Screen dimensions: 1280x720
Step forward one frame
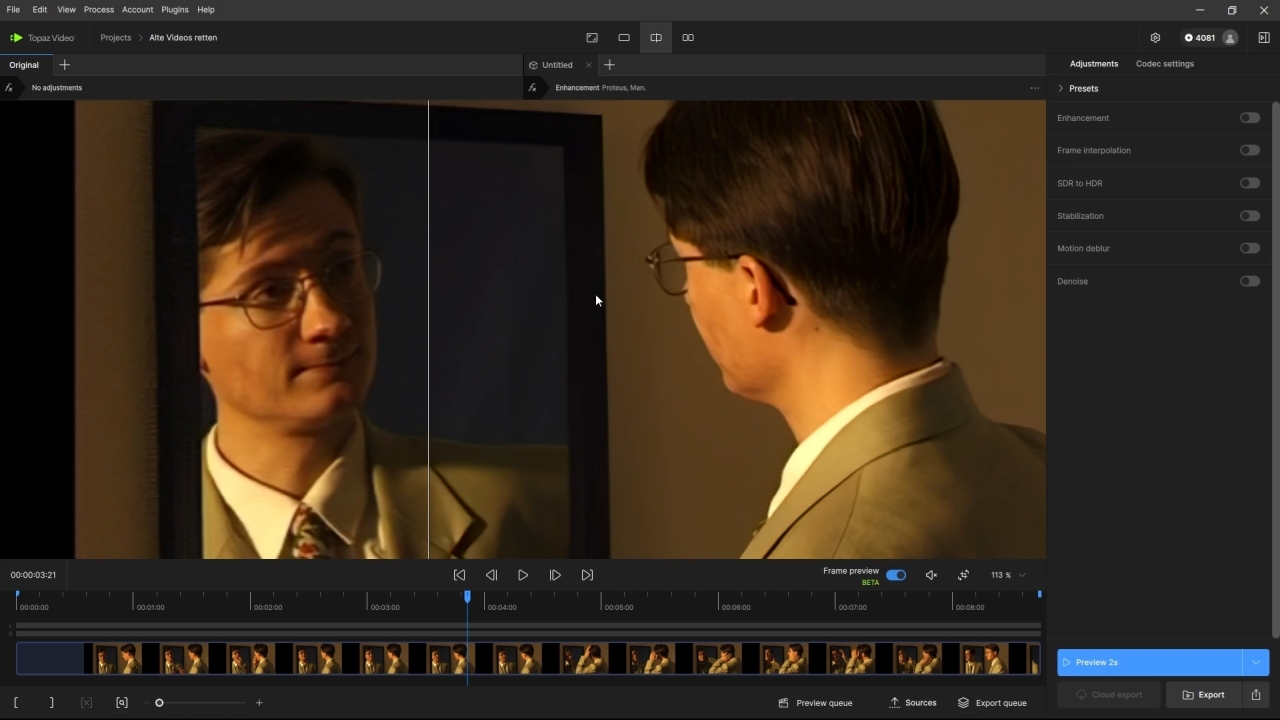coord(555,575)
